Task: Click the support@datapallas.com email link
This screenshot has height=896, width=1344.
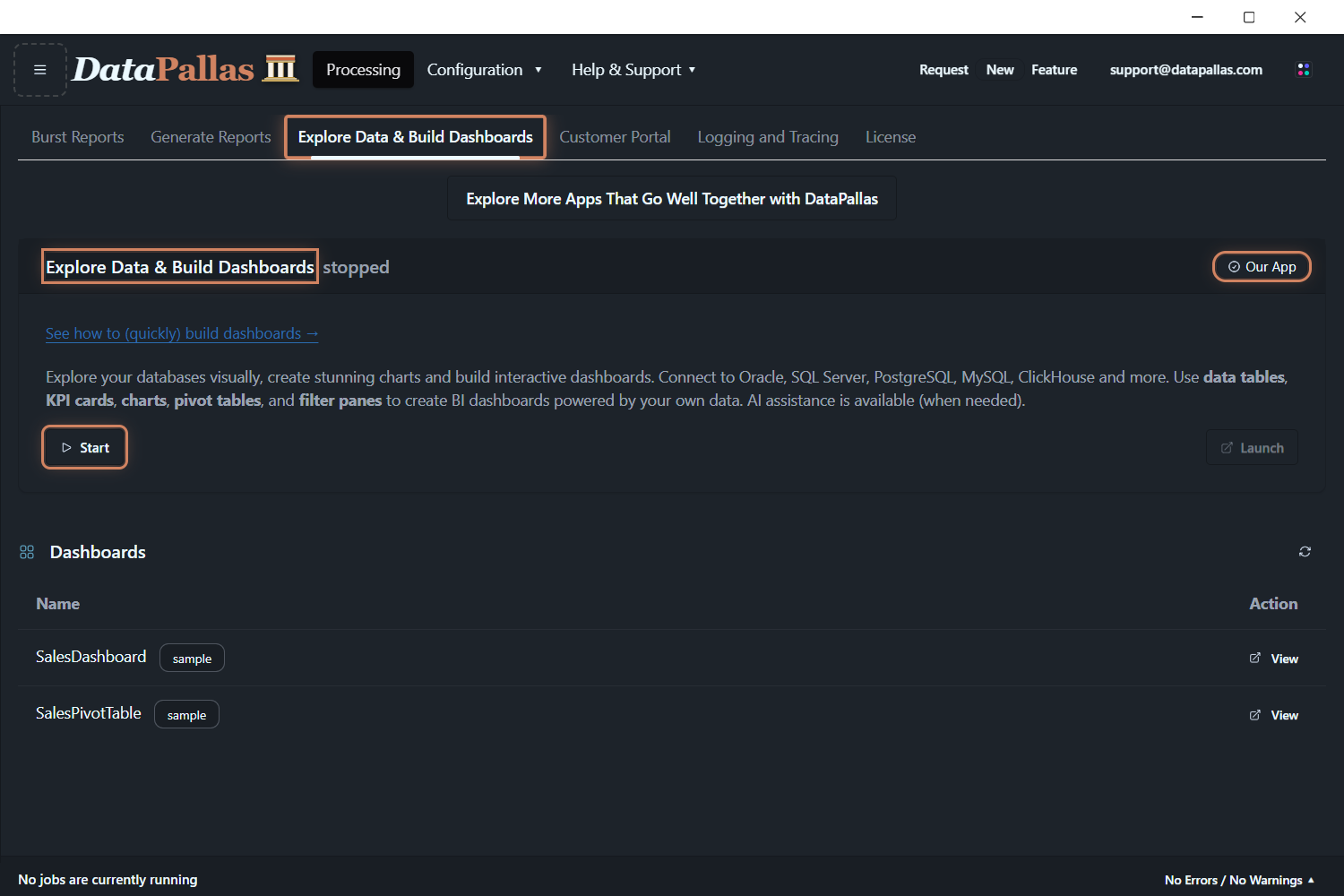Action: click(x=1186, y=70)
